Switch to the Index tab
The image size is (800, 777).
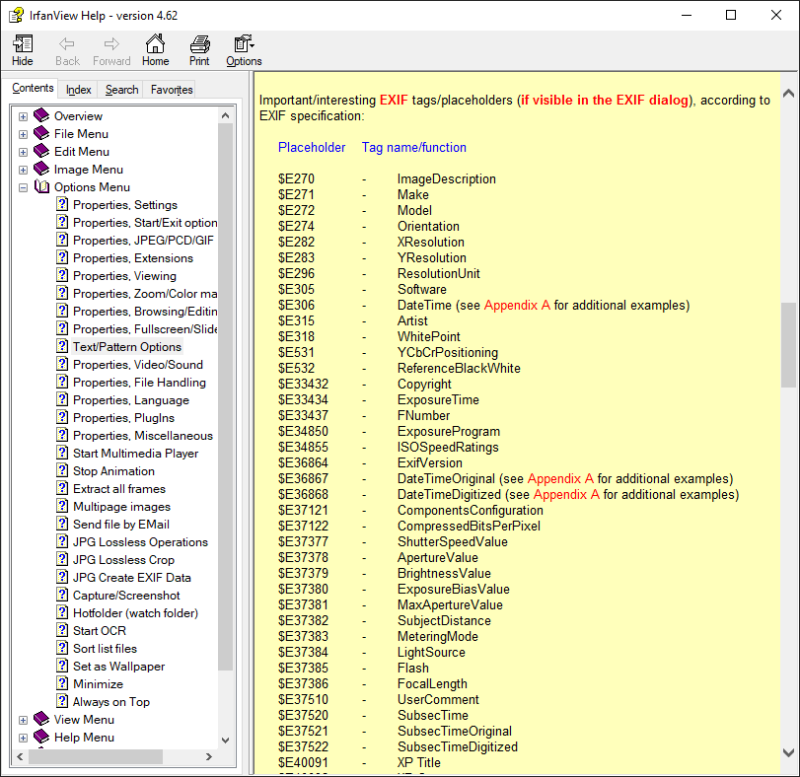(x=78, y=90)
